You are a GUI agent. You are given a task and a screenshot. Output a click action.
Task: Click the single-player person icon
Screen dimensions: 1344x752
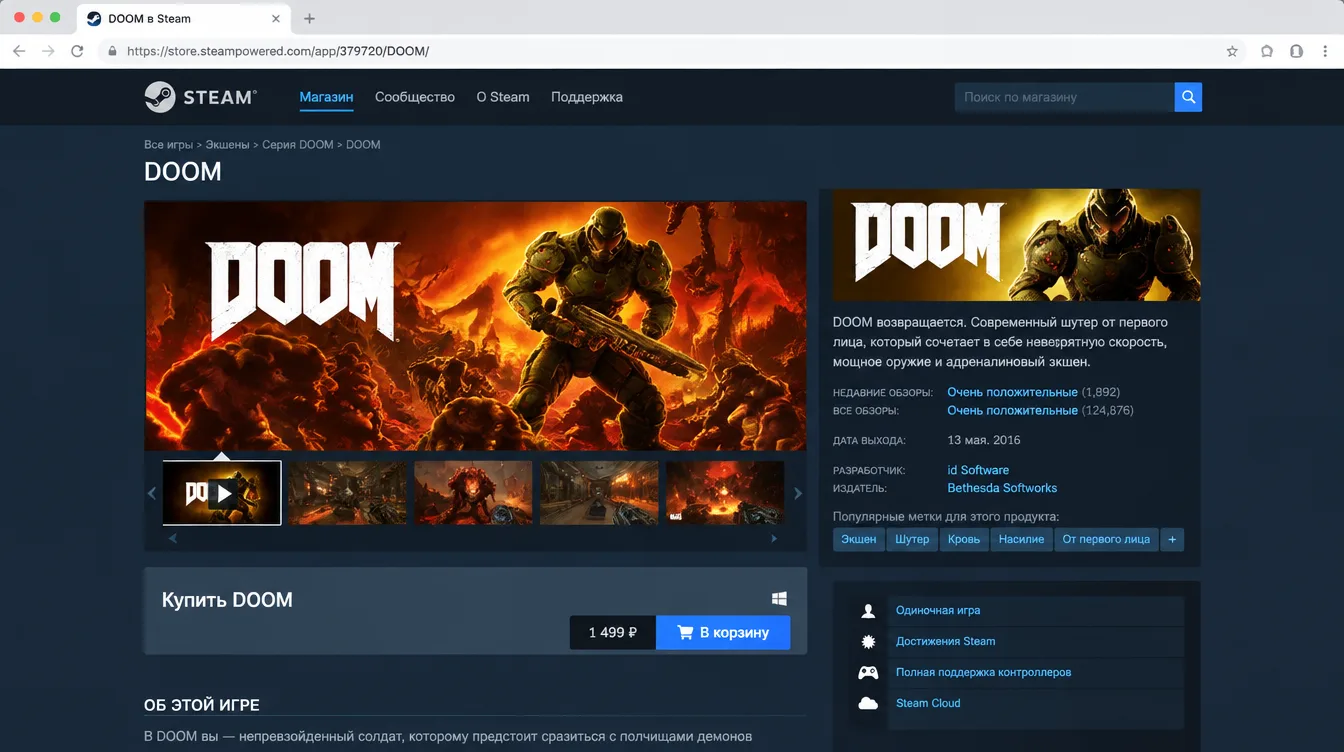pyautogui.click(x=868, y=611)
